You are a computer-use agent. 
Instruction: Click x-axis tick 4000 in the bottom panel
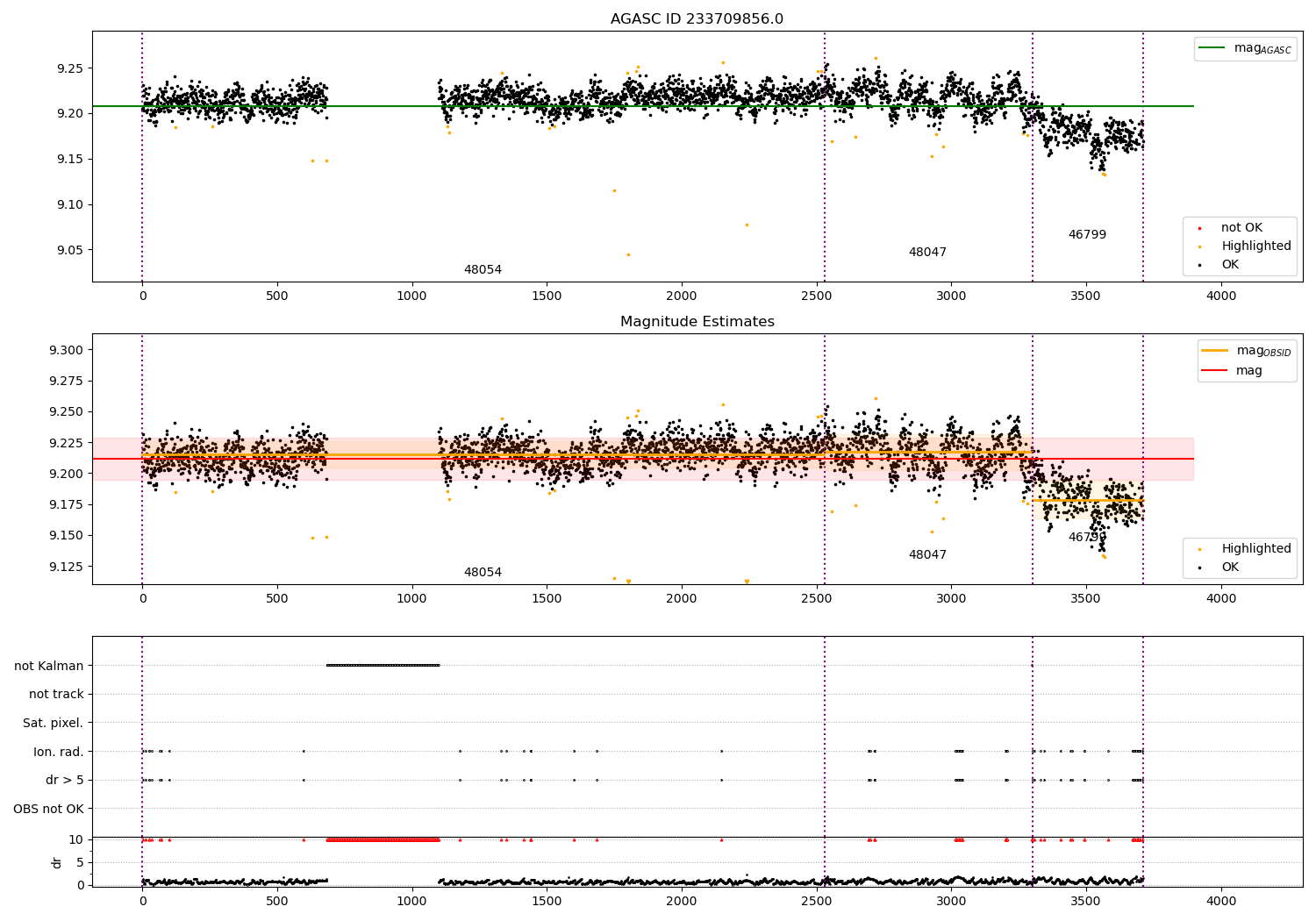click(1221, 901)
